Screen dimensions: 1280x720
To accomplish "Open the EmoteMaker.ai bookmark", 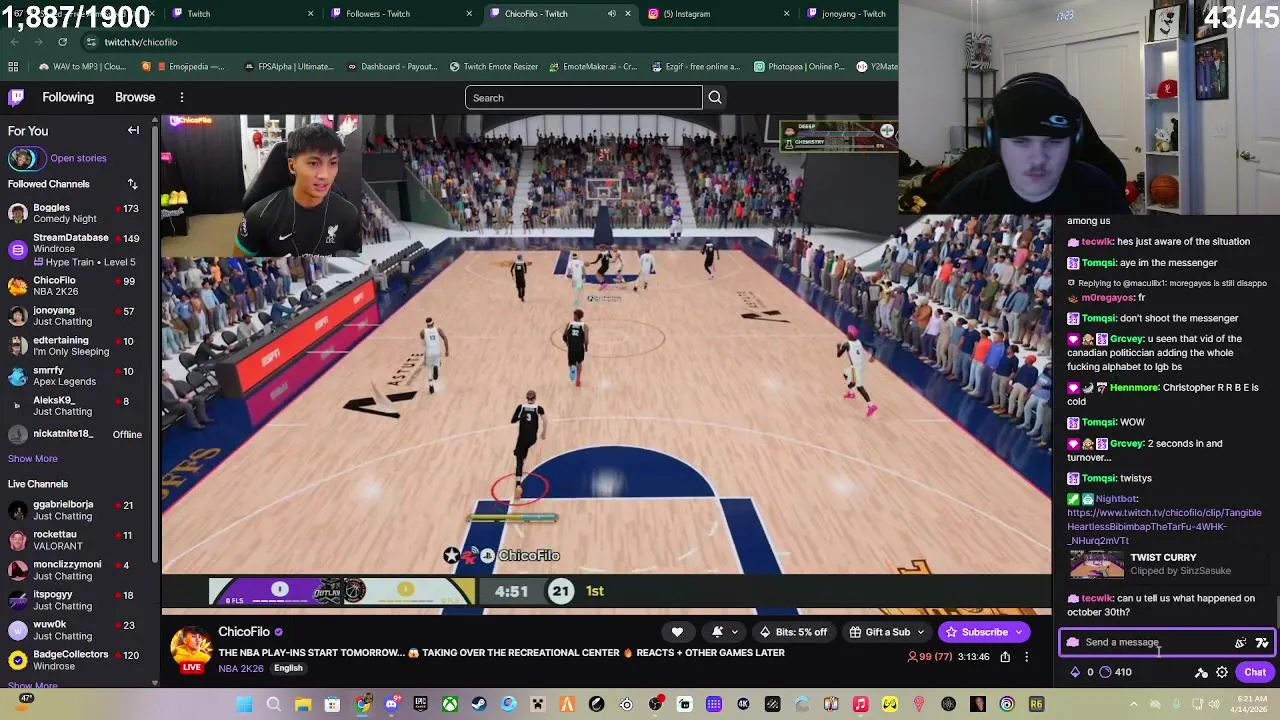I will click(x=592, y=66).
